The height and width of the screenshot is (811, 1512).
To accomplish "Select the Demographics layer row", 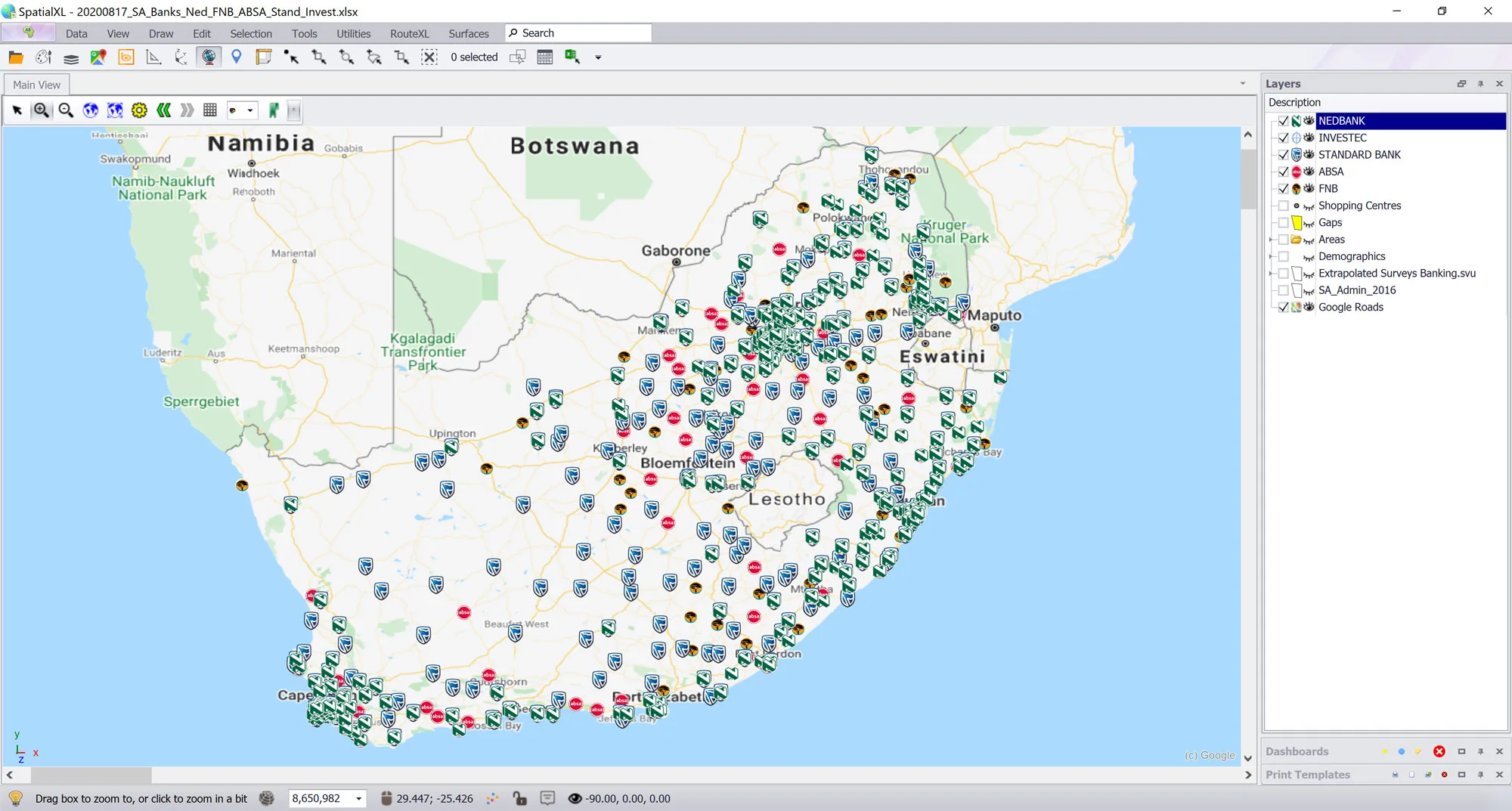I will [1352, 256].
